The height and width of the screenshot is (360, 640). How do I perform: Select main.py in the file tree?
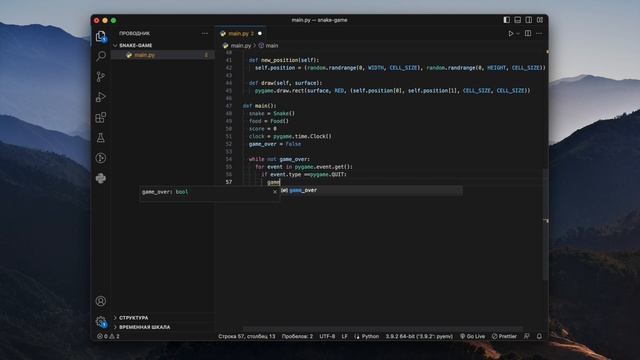click(x=162, y=55)
